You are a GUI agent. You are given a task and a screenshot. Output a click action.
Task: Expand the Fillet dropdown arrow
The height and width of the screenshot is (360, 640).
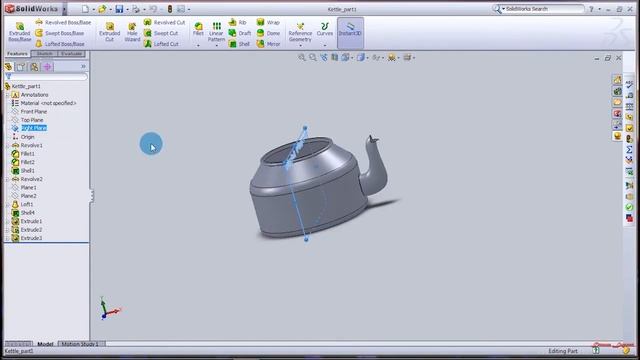(198, 46)
